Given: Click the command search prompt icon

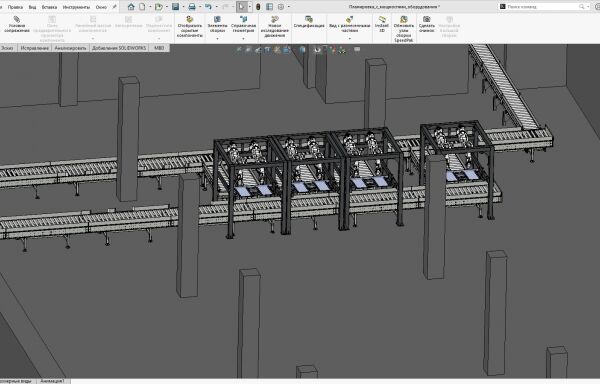Looking at the screenshot, I should point(503,7).
